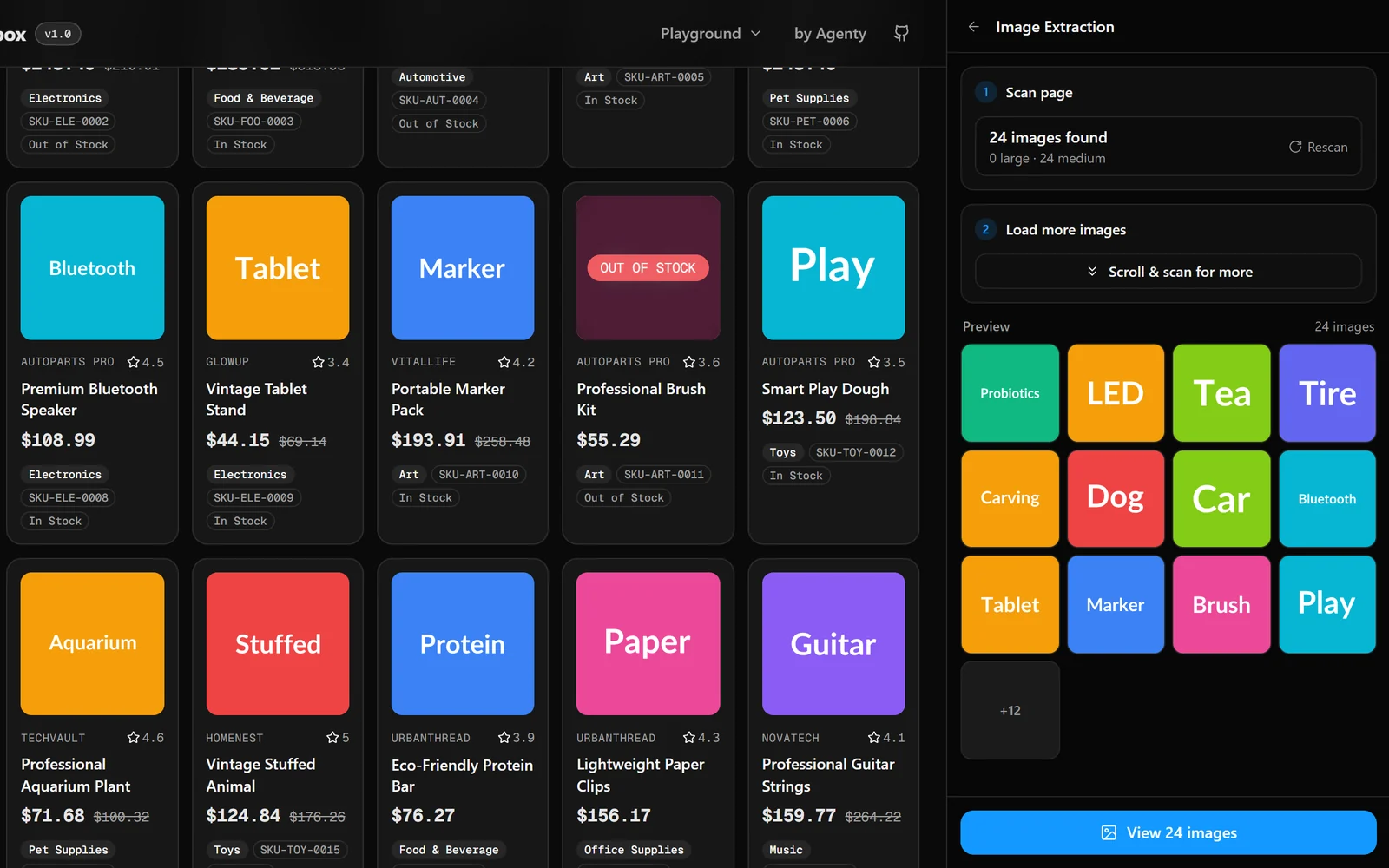The height and width of the screenshot is (868, 1389).
Task: Open the by Agenty link
Action: [830, 33]
